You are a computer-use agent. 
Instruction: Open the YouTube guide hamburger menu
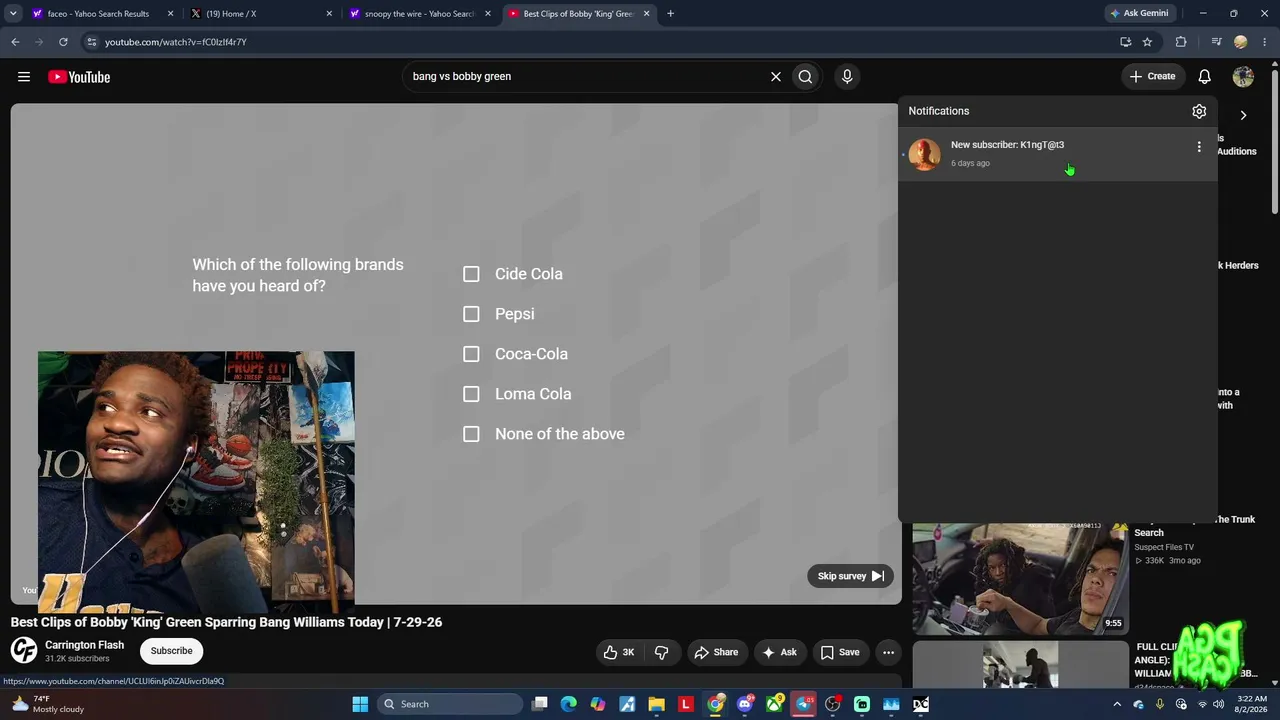coord(24,77)
